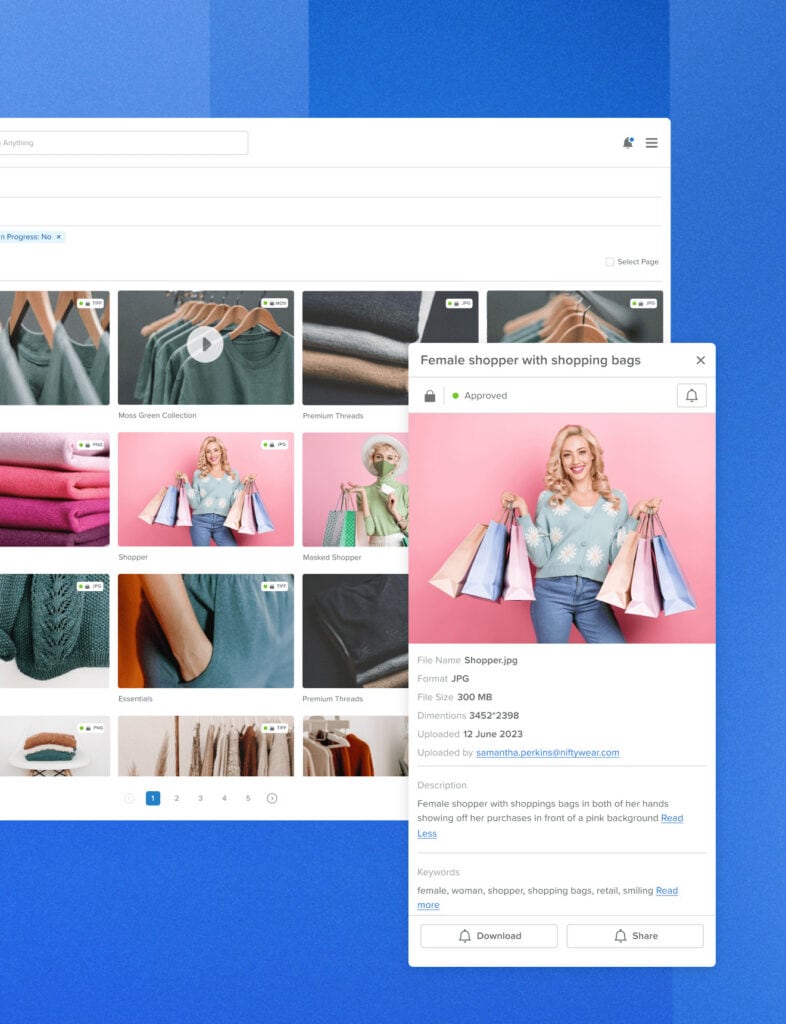Viewport: 786px width, 1024px height.
Task: Go to page 2 of results
Action: point(177,798)
